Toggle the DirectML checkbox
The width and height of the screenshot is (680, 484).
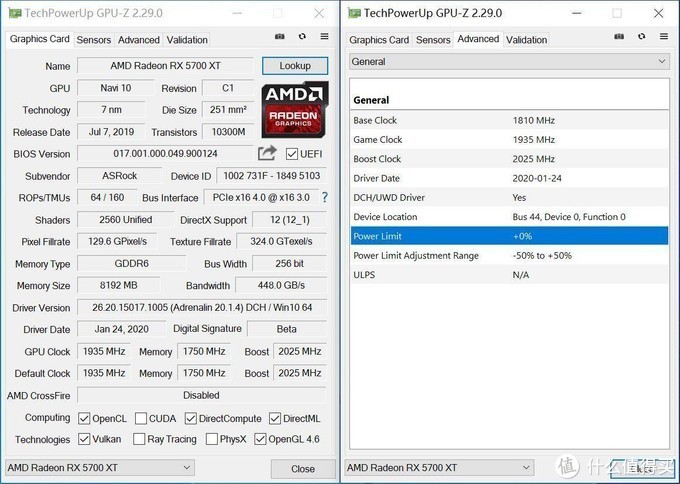(275, 419)
